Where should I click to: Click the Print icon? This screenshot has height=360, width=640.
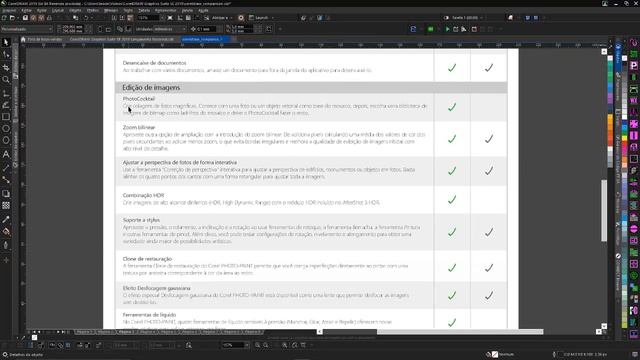[49, 18]
